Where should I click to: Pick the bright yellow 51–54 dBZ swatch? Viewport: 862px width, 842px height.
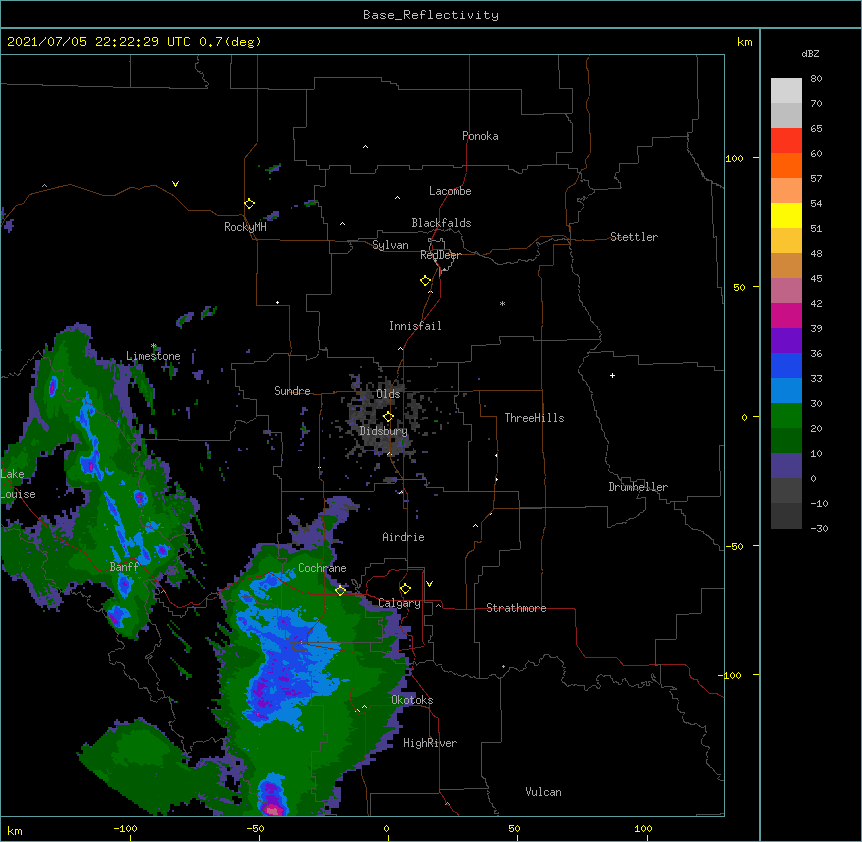(x=786, y=215)
